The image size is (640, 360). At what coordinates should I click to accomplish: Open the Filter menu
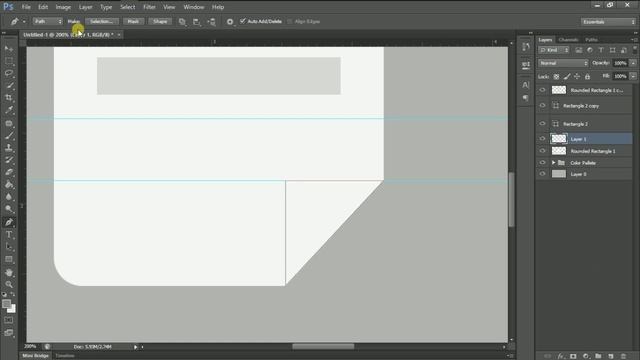point(149,7)
